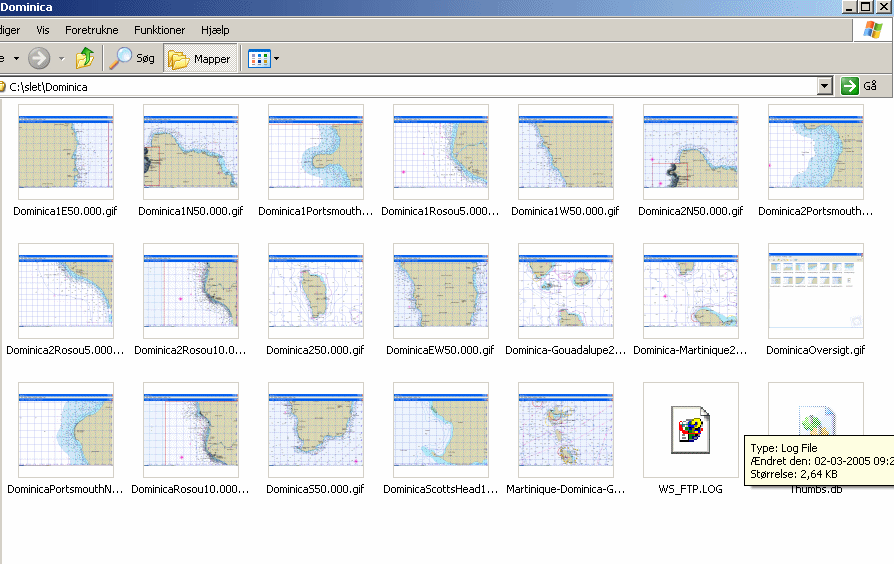Open the Vis menu
This screenshot has height=564, width=894.
coord(43,30)
